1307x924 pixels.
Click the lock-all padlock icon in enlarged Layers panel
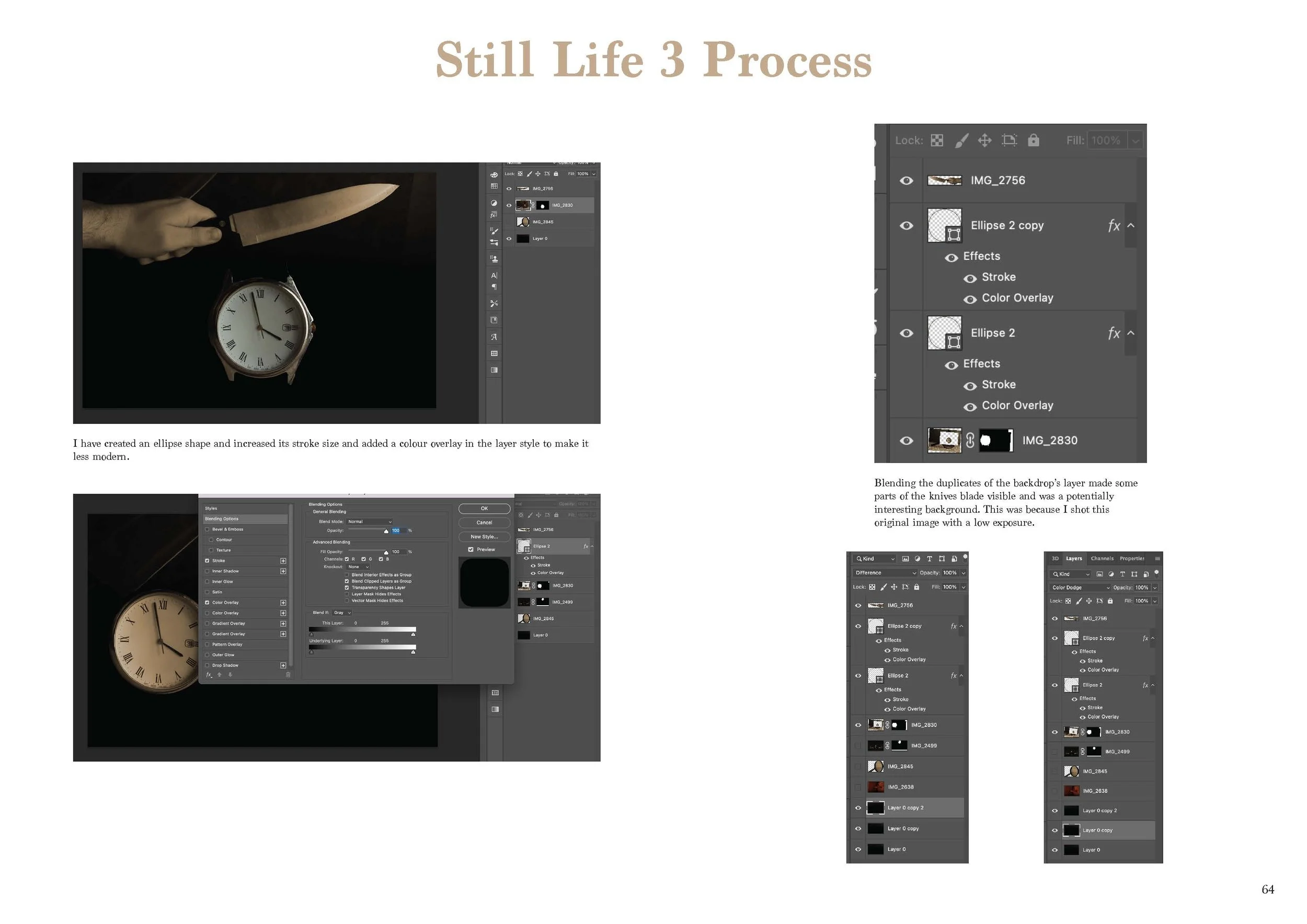tap(1033, 141)
